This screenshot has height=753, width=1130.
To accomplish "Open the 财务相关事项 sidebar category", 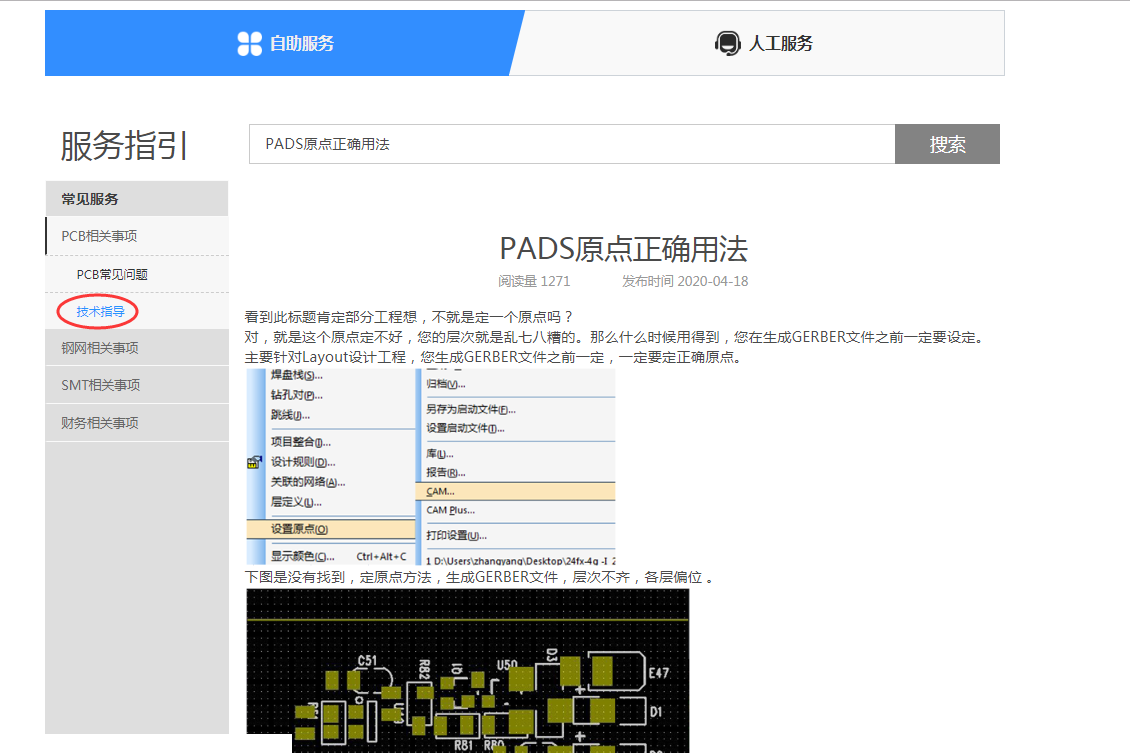I will [137, 422].
